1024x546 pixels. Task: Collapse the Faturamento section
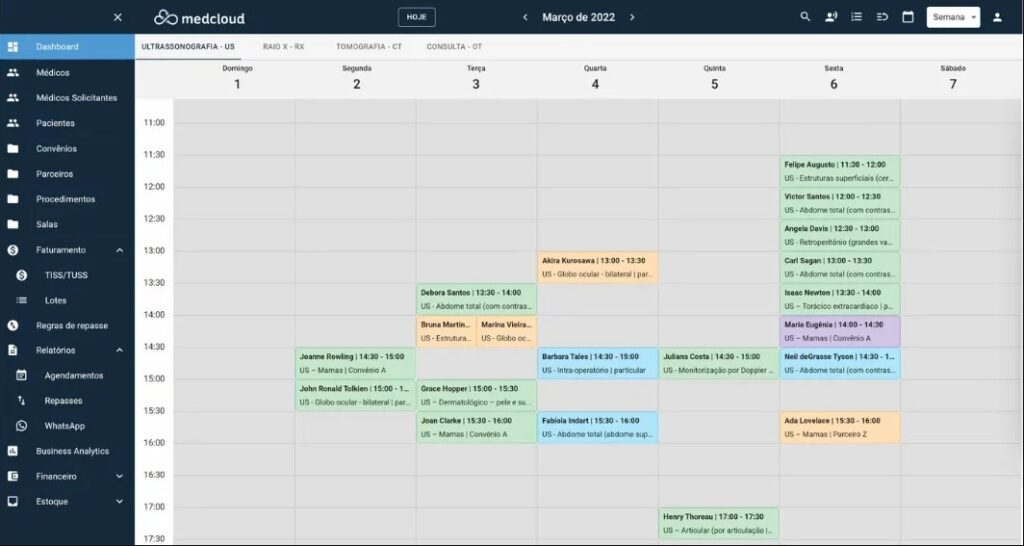click(119, 250)
